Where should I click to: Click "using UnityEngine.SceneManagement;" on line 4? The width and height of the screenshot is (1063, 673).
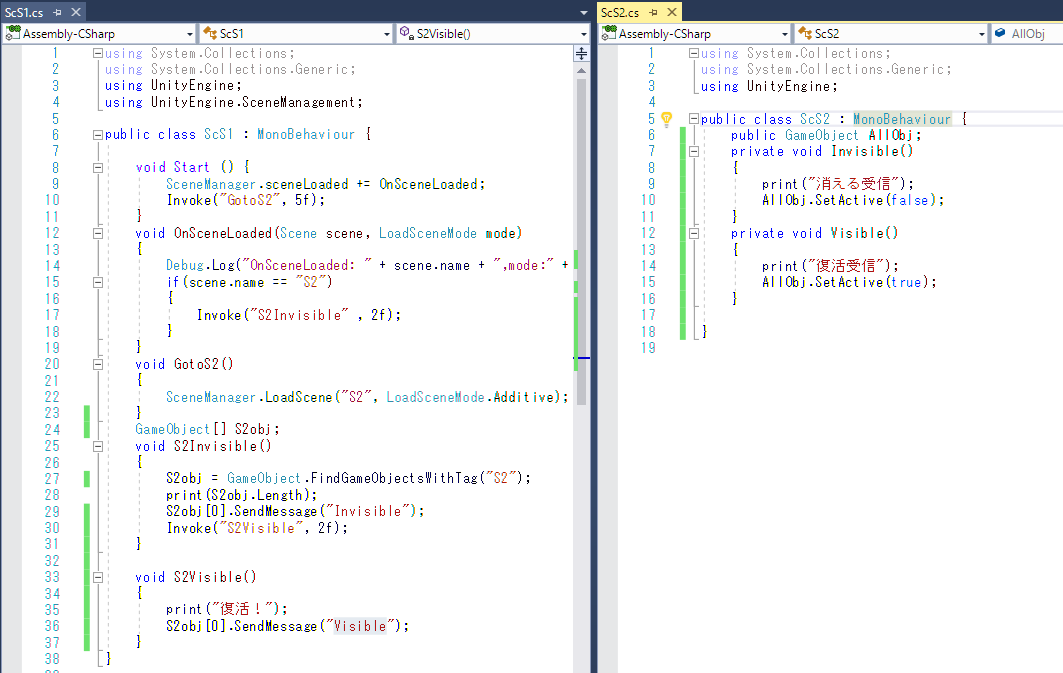coord(234,102)
